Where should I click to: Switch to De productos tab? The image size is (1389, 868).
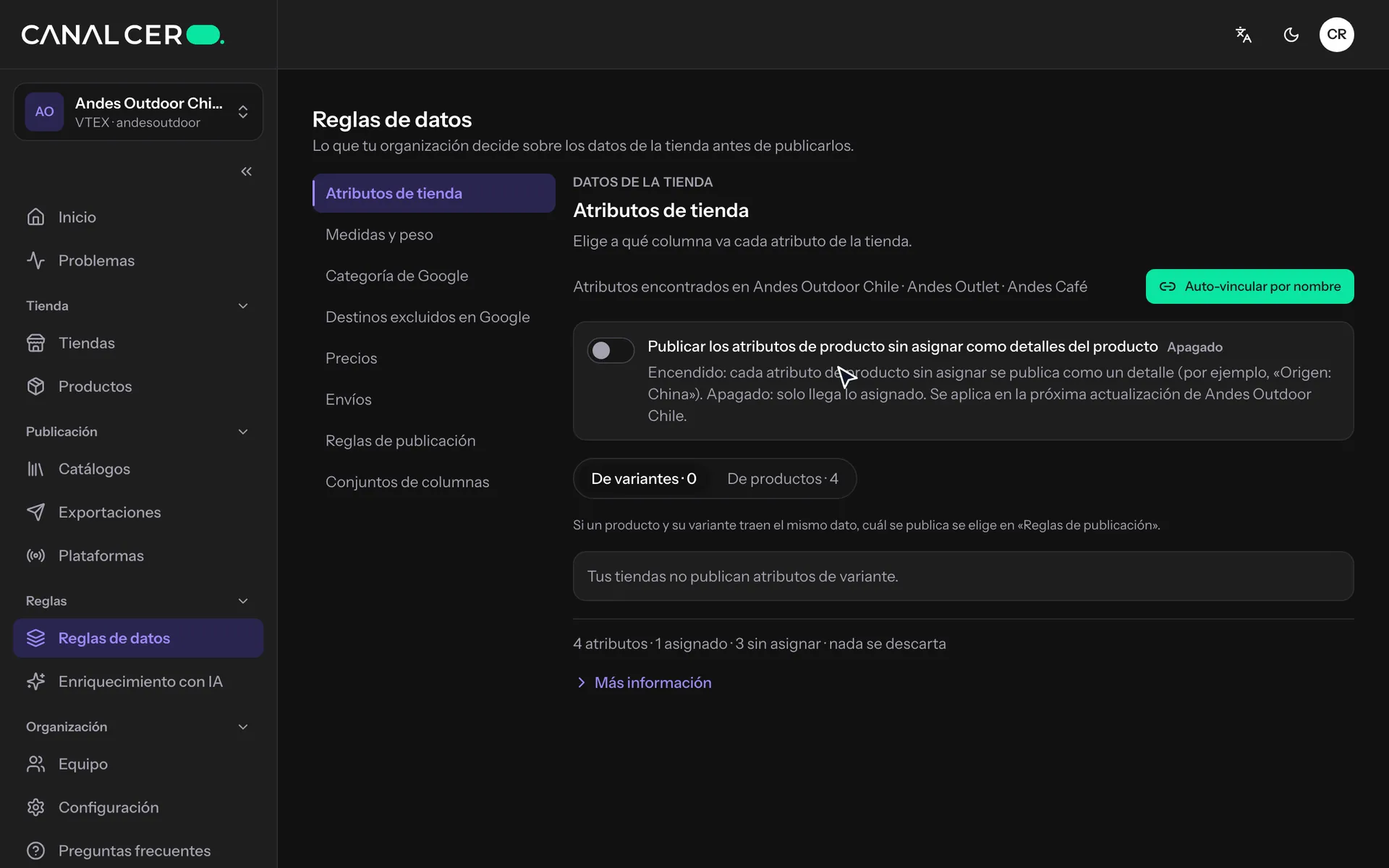click(782, 479)
